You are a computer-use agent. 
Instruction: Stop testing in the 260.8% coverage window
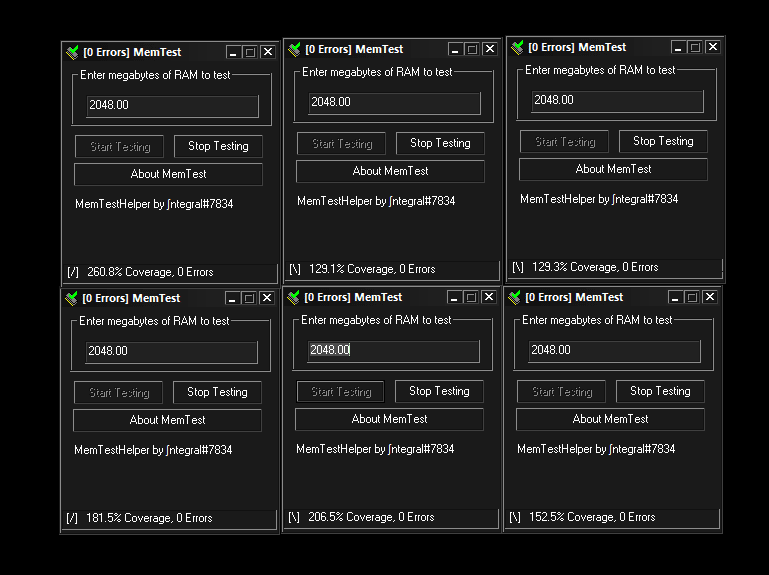(218, 146)
